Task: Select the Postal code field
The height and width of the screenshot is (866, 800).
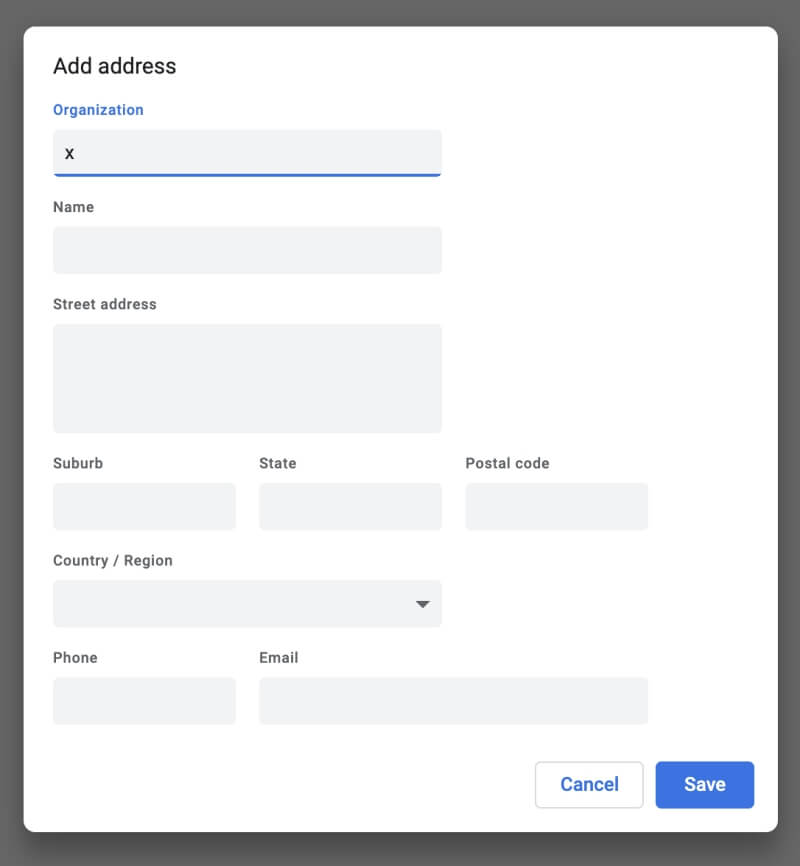Action: coord(556,506)
